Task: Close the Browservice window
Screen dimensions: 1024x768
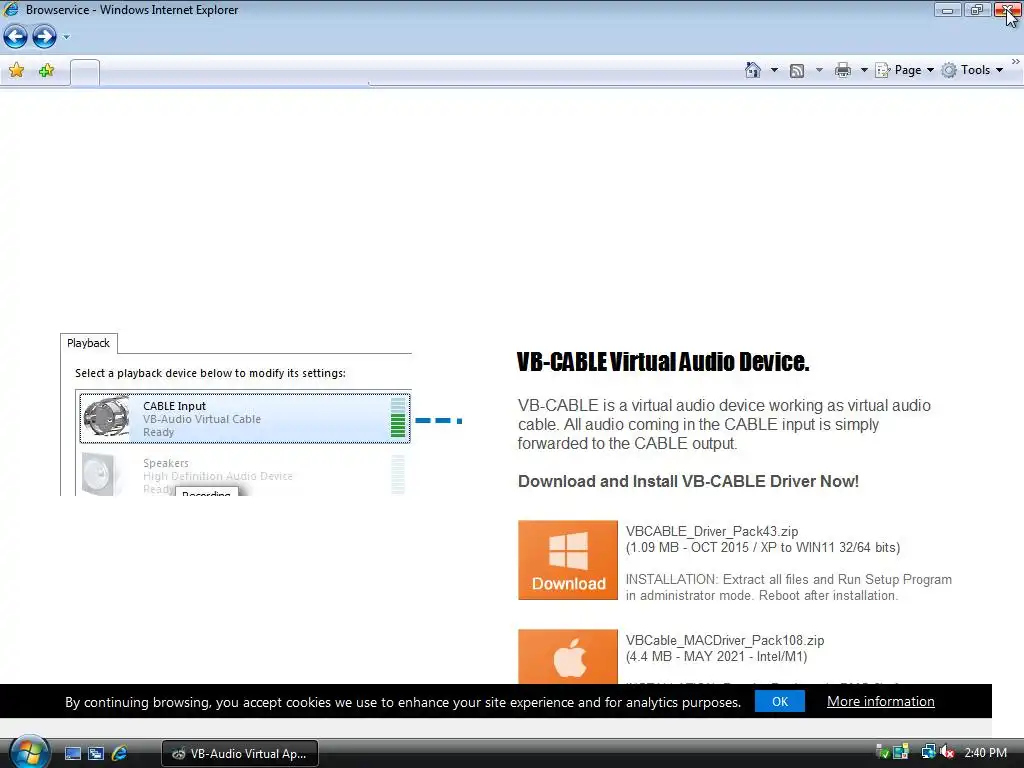Action: coord(1007,10)
